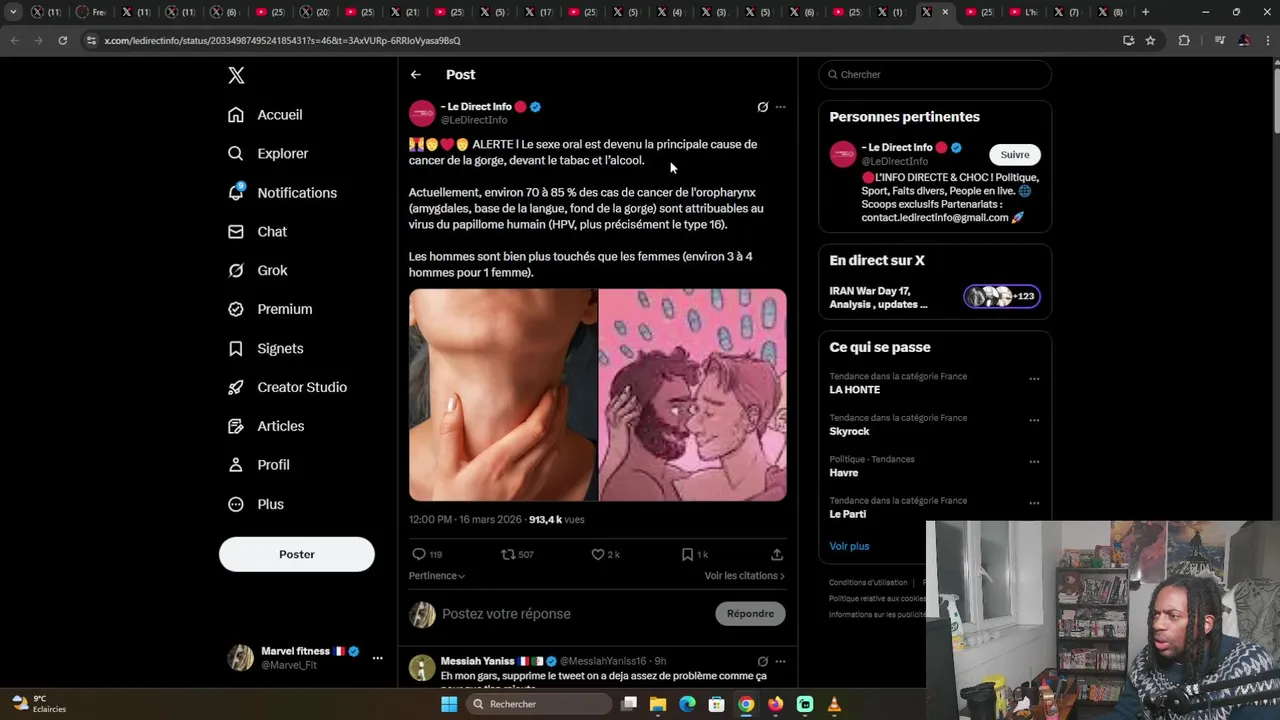Open the weather widget showing 9°C

[40, 704]
